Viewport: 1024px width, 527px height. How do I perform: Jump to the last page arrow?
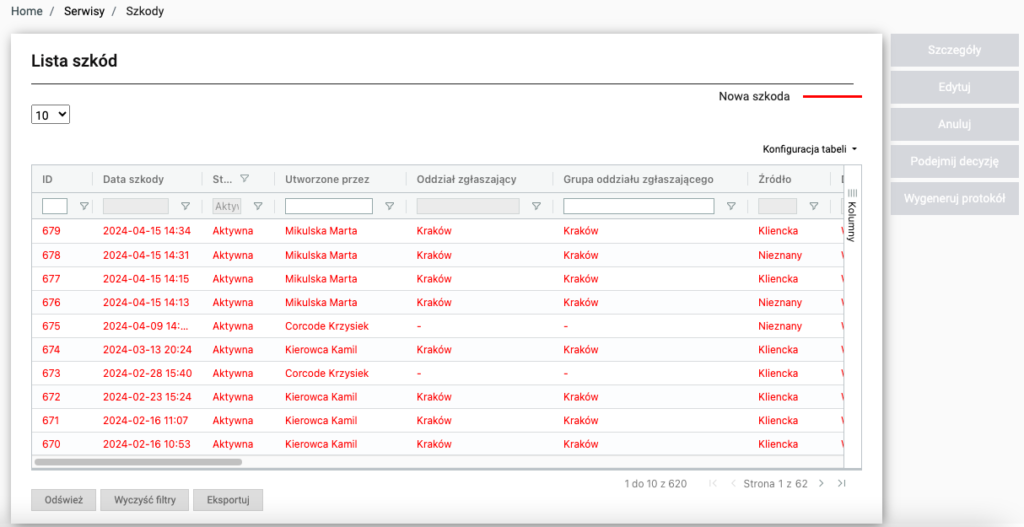(x=842, y=484)
